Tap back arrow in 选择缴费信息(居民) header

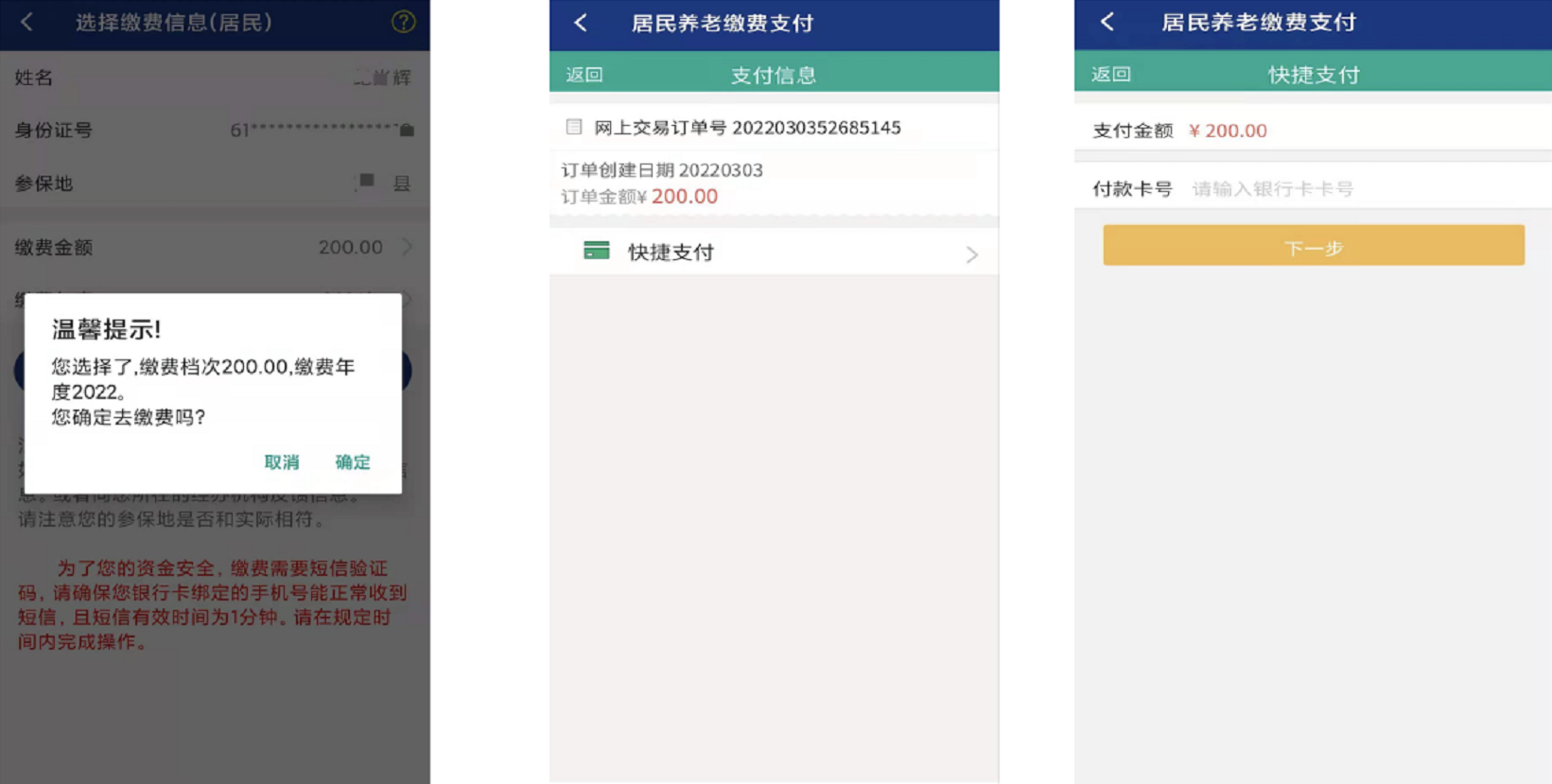point(26,22)
